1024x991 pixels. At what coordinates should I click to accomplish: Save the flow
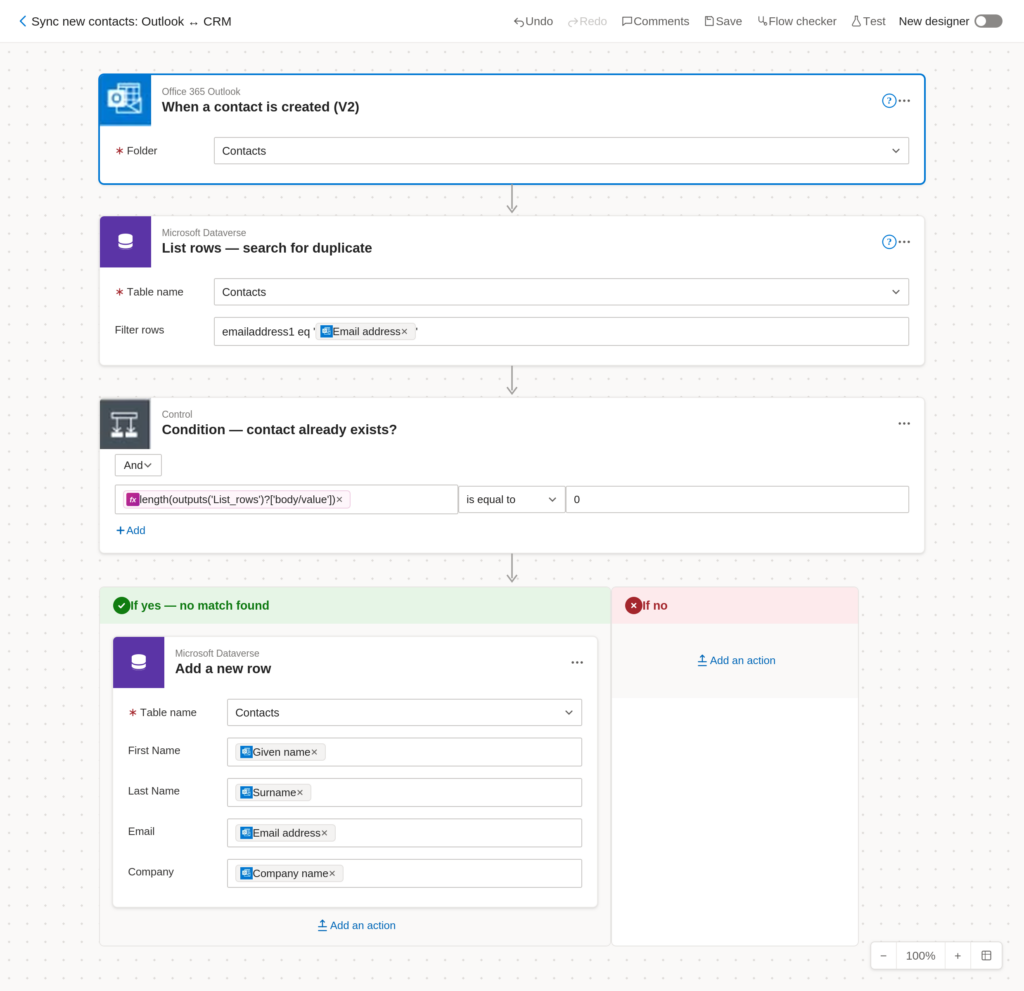(x=723, y=22)
